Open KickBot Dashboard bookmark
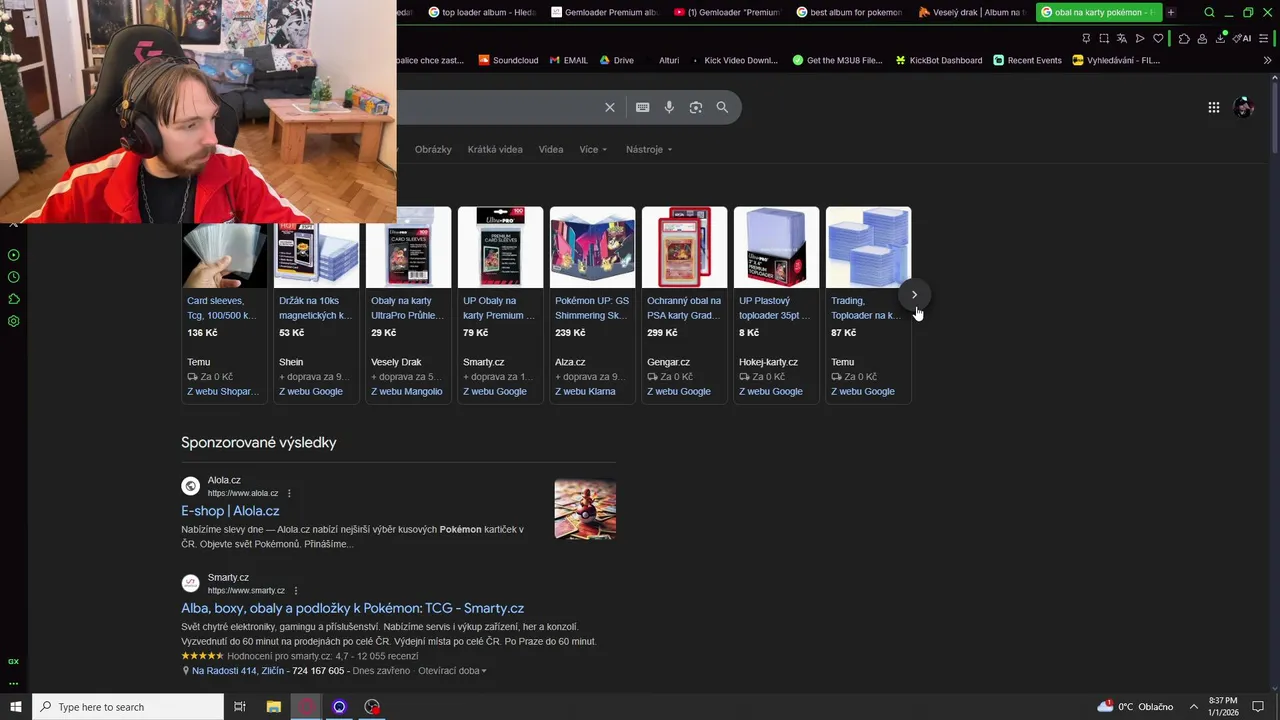 pyautogui.click(x=938, y=60)
